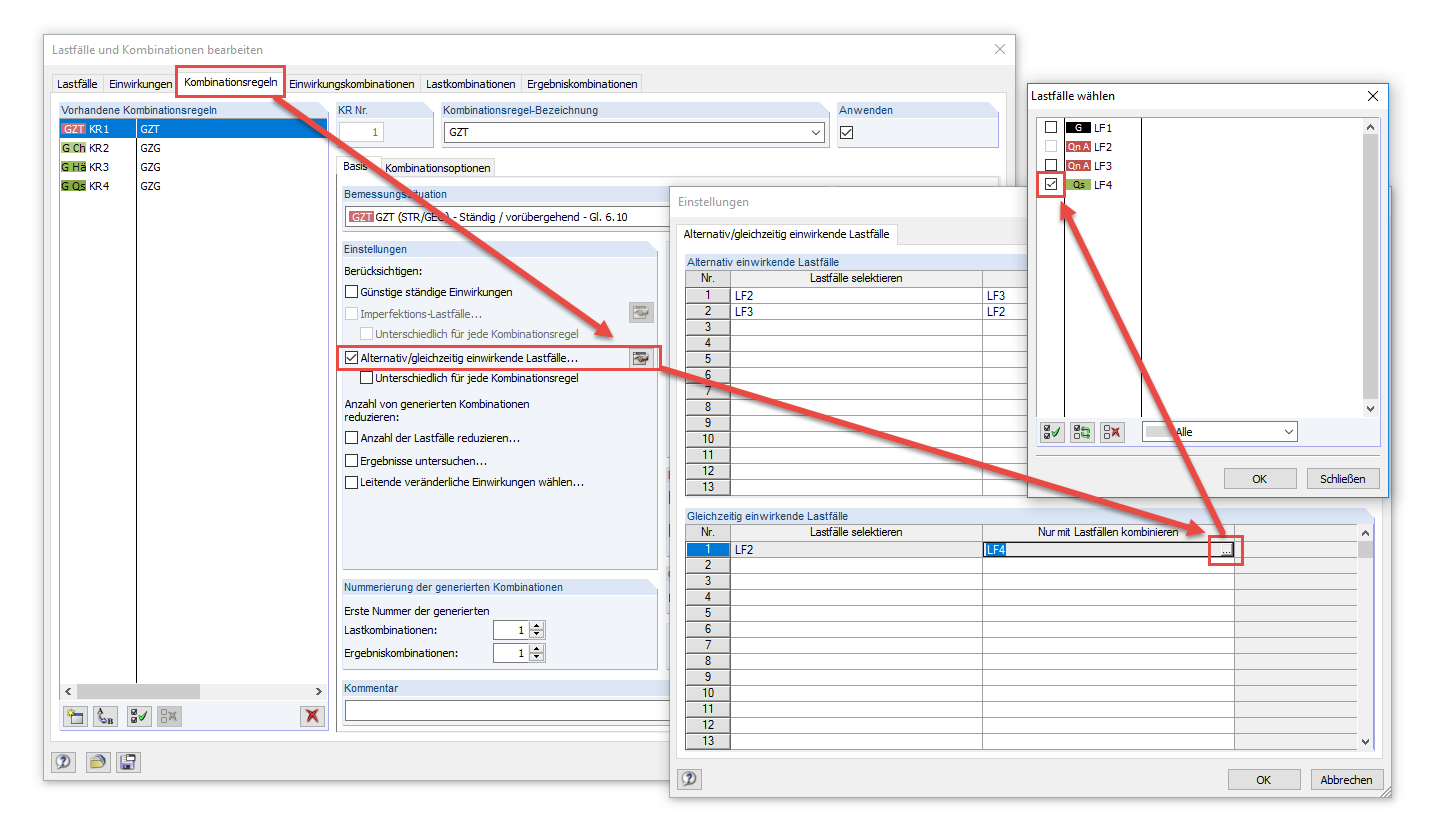Click the LF2 cell in Gleichzeitig einwirkende Lastfälle row 1
The image size is (1438, 827).
click(x=856, y=549)
